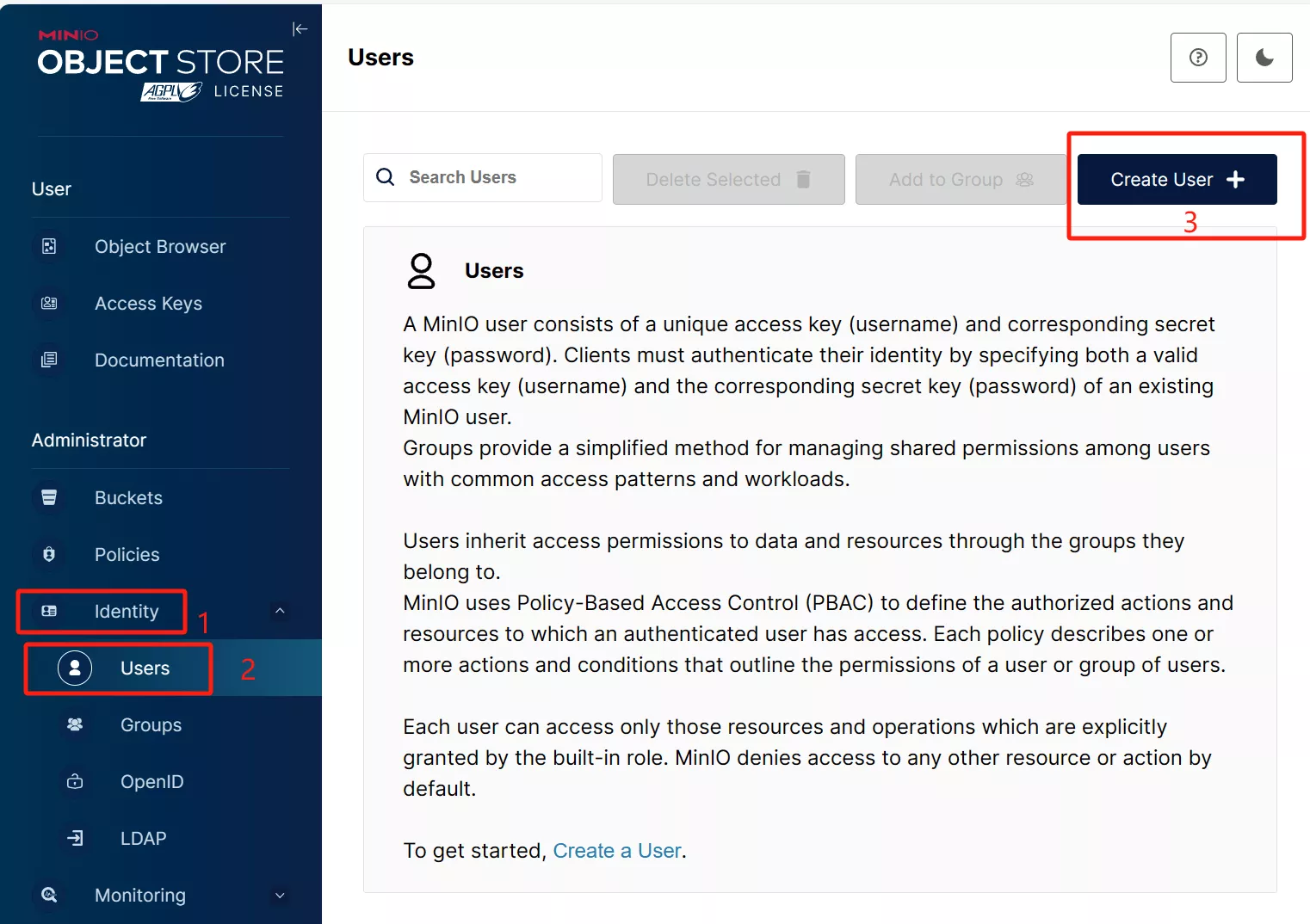Click the LDAP login arrow icon
1310x924 pixels.
pos(75,838)
